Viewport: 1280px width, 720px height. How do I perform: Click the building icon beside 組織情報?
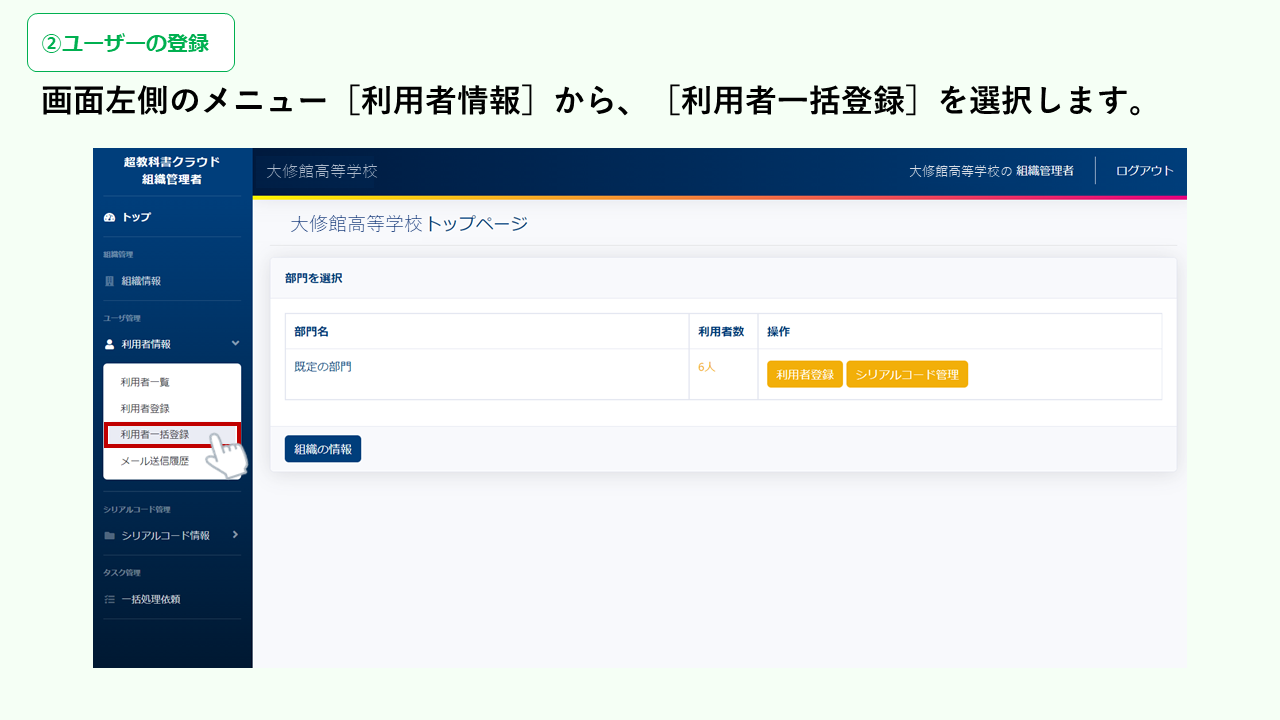click(x=110, y=281)
